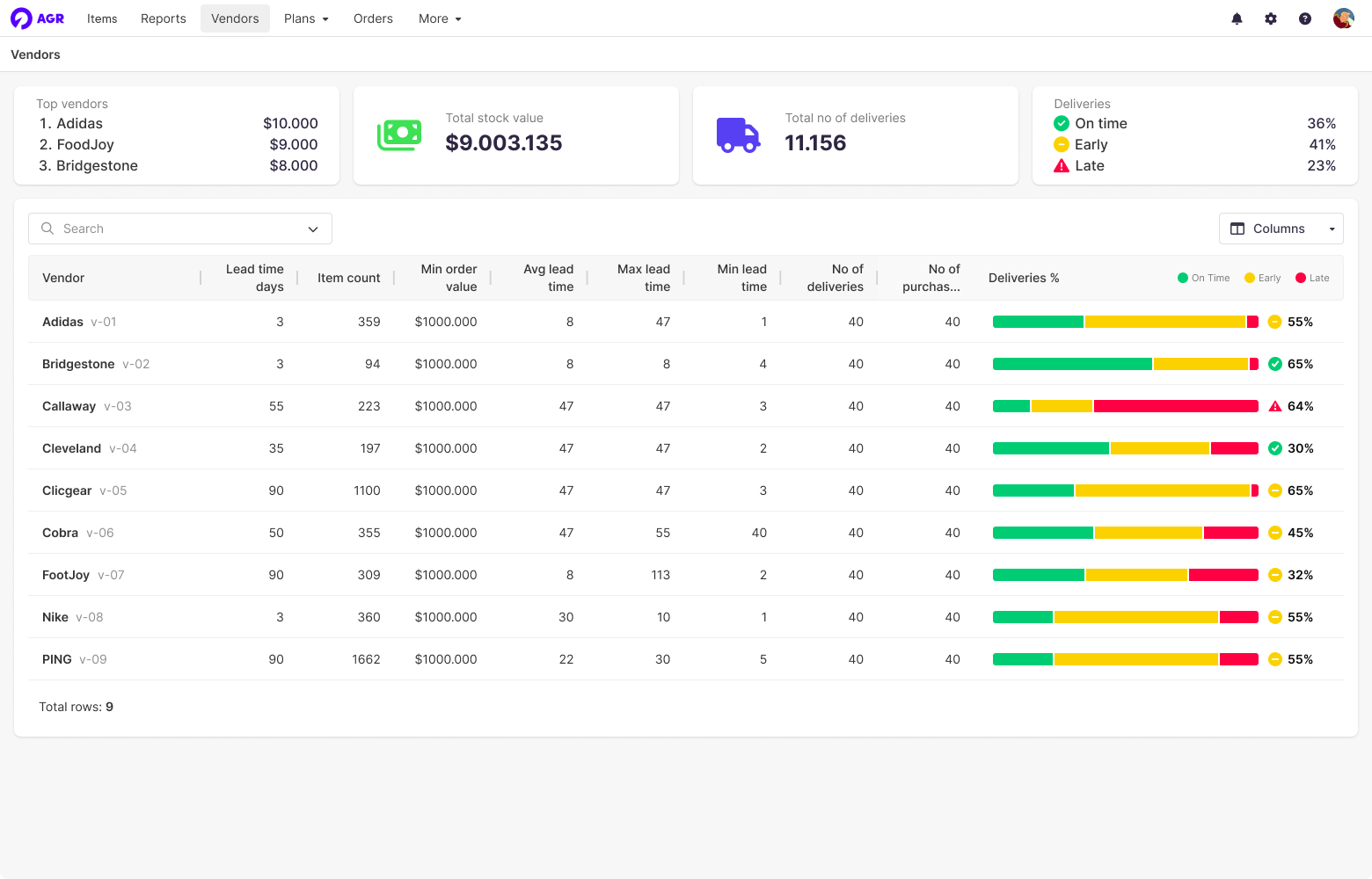Toggle the Late legend filter
This screenshot has height=879, width=1372.
tap(1312, 278)
